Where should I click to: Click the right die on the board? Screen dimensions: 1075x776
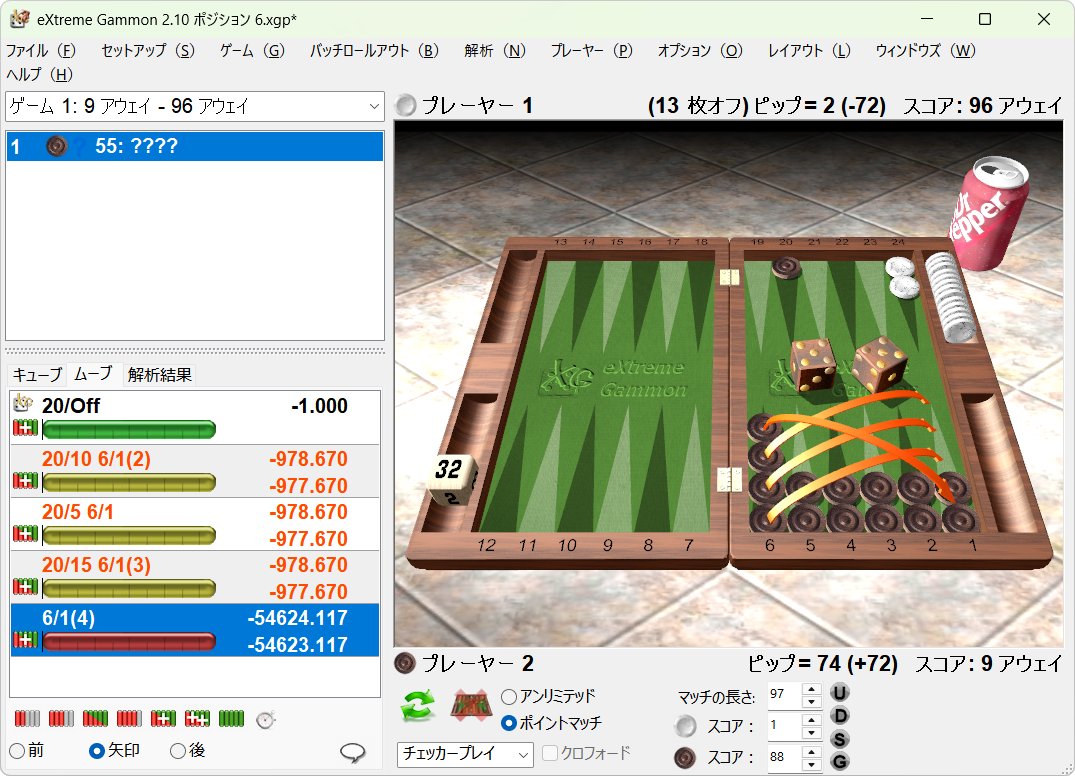pyautogui.click(x=879, y=363)
